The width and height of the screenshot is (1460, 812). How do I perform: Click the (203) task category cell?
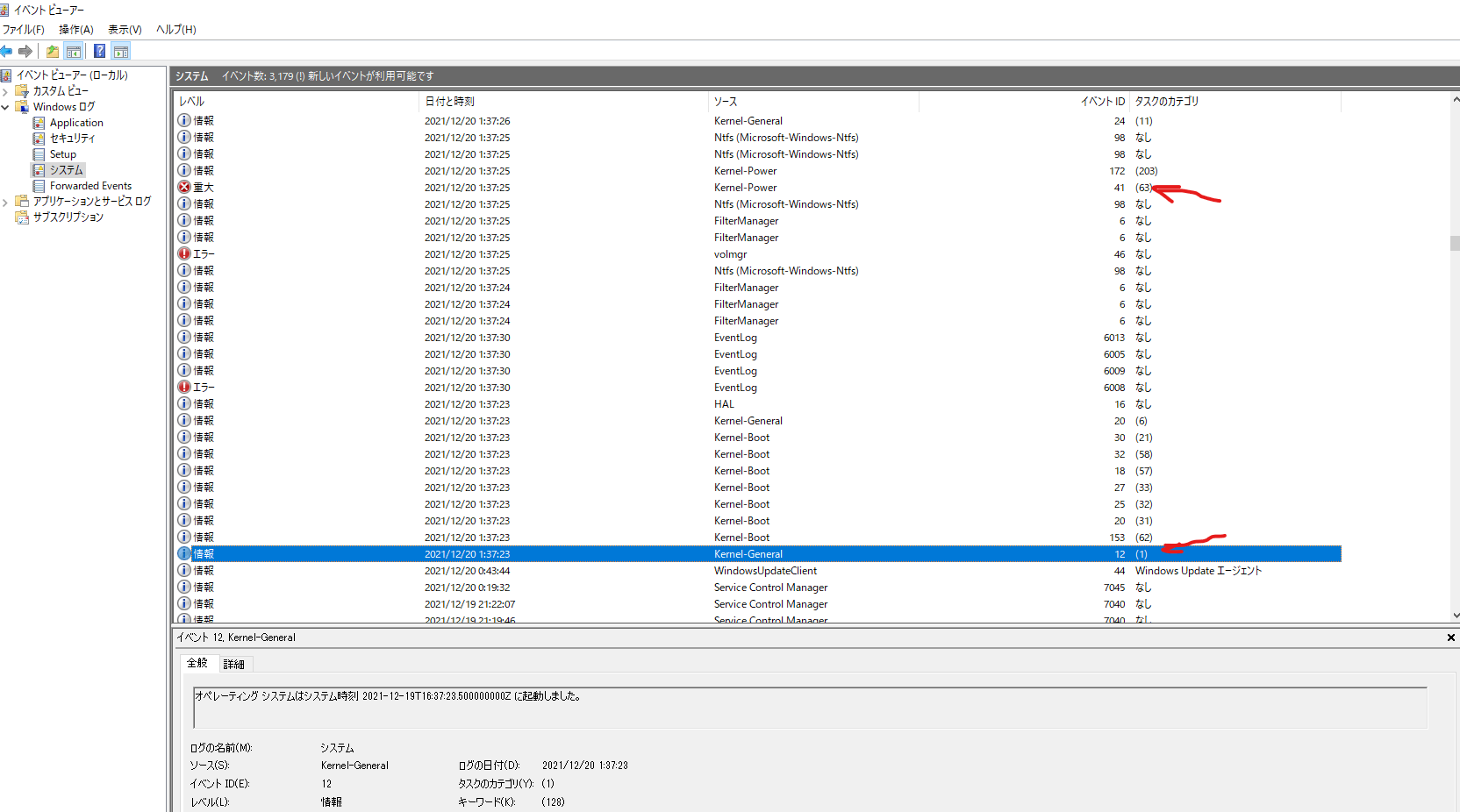[1146, 171]
